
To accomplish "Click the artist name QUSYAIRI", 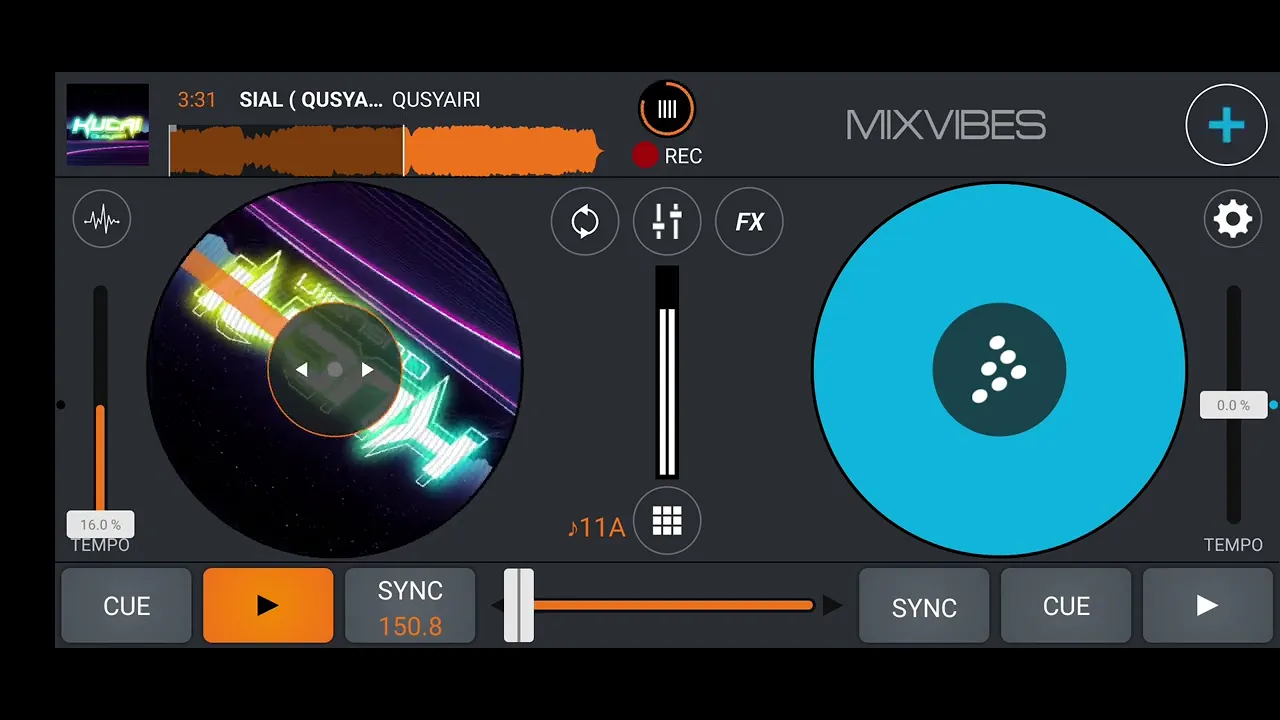I will point(436,100).
